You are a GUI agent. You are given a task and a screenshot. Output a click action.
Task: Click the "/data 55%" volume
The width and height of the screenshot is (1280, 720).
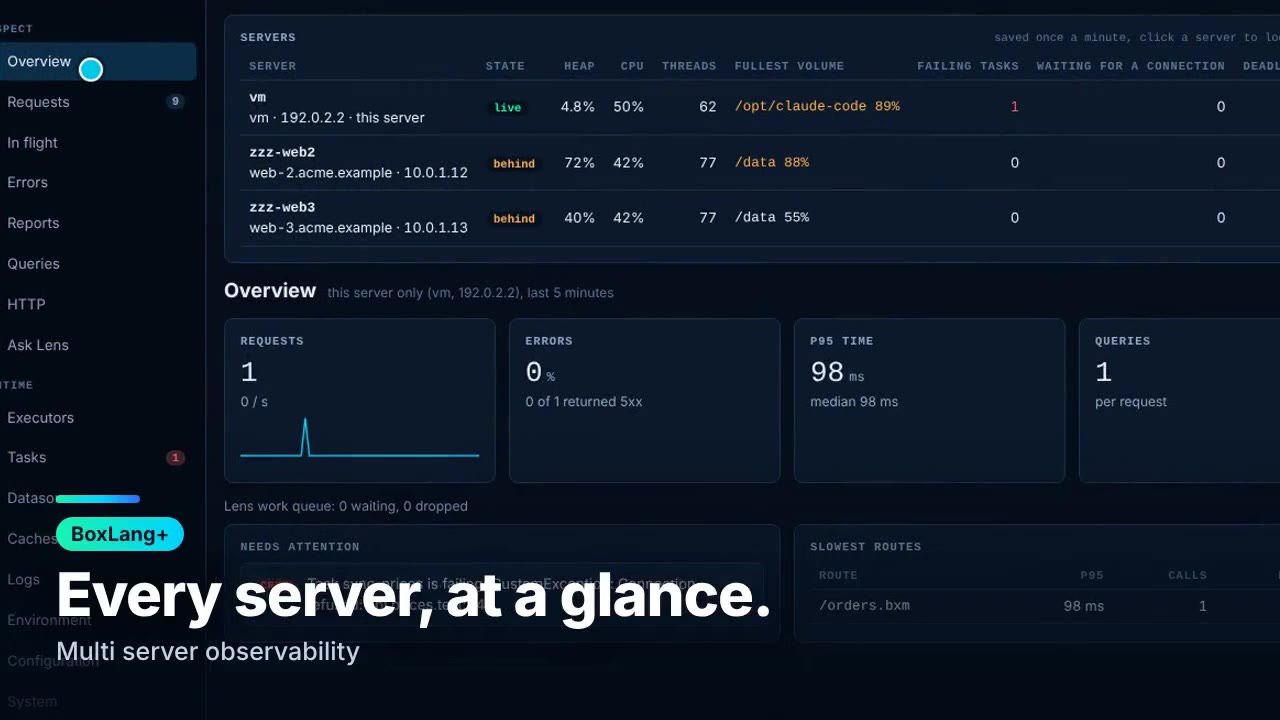click(x=772, y=217)
